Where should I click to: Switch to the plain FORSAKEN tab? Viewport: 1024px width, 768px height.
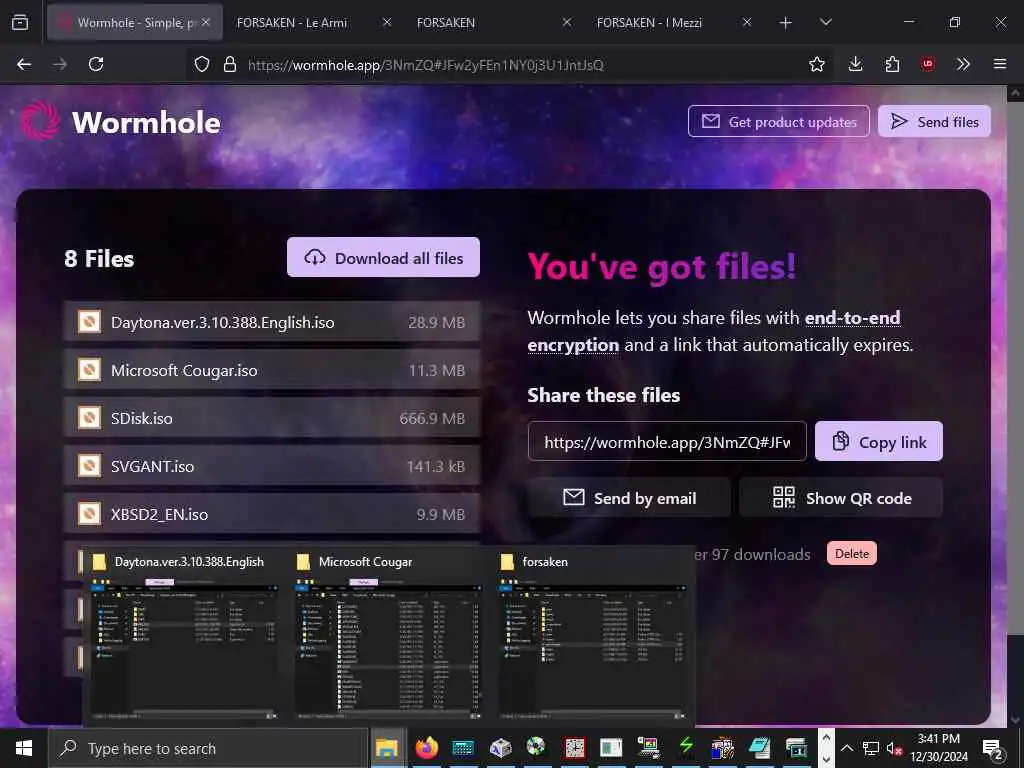446,23
